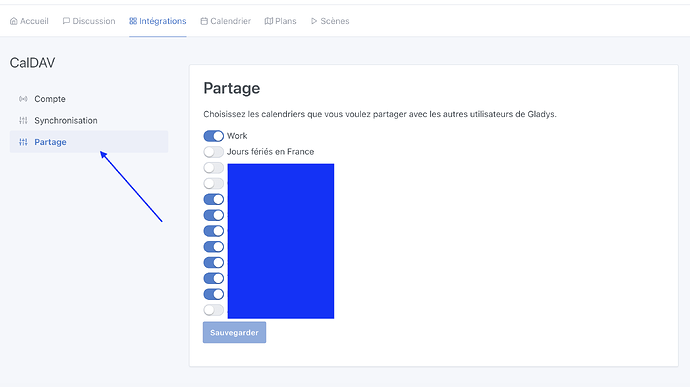Select Synchronisation in the CalDAV sidebar
Screen dimensions: 690x387
[x=89, y=121]
